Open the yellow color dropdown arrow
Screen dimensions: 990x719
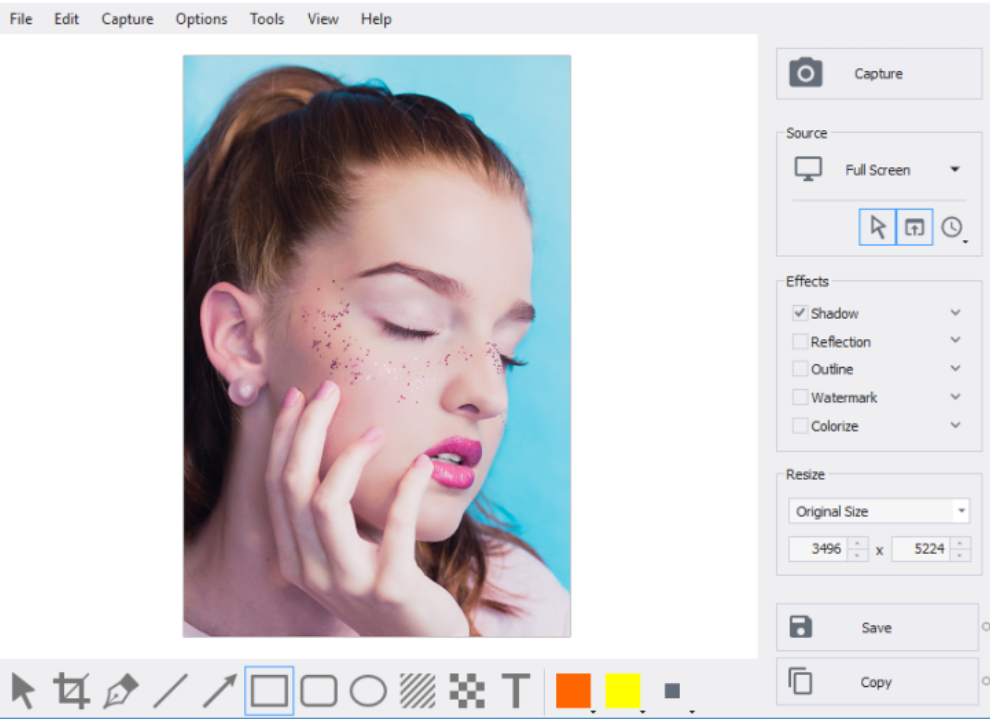click(x=643, y=711)
